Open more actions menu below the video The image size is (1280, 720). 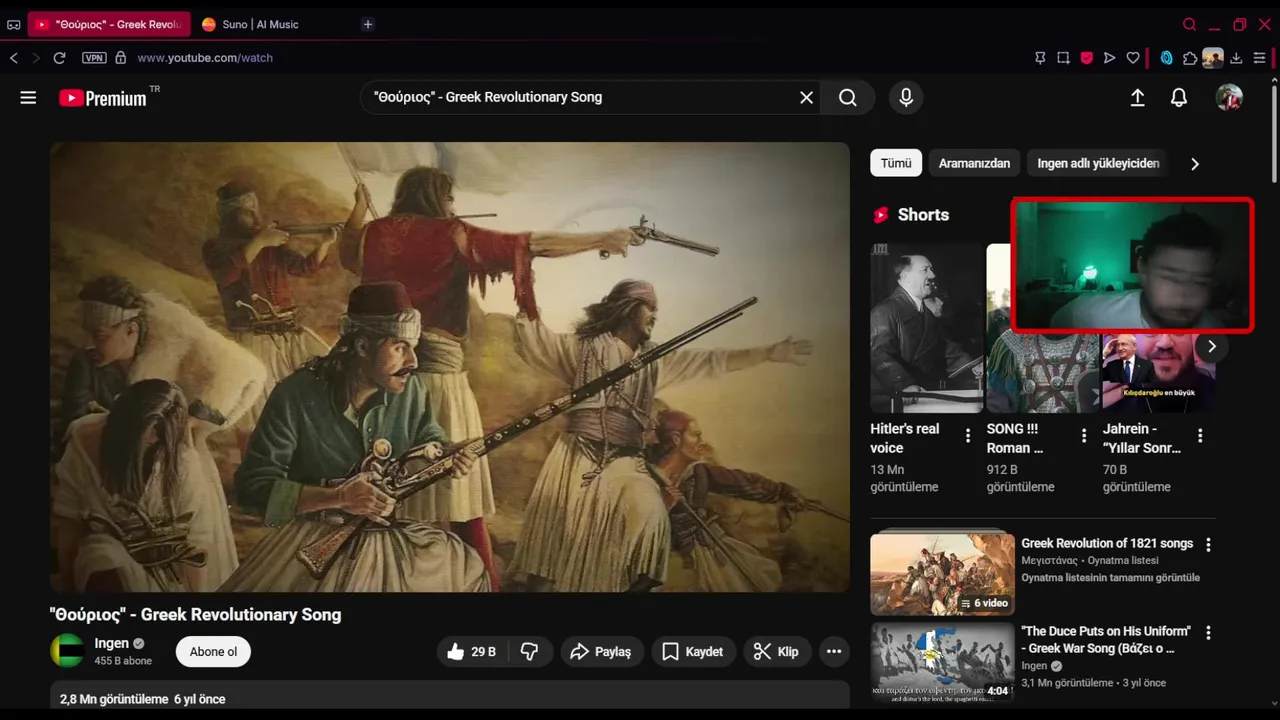click(x=834, y=651)
